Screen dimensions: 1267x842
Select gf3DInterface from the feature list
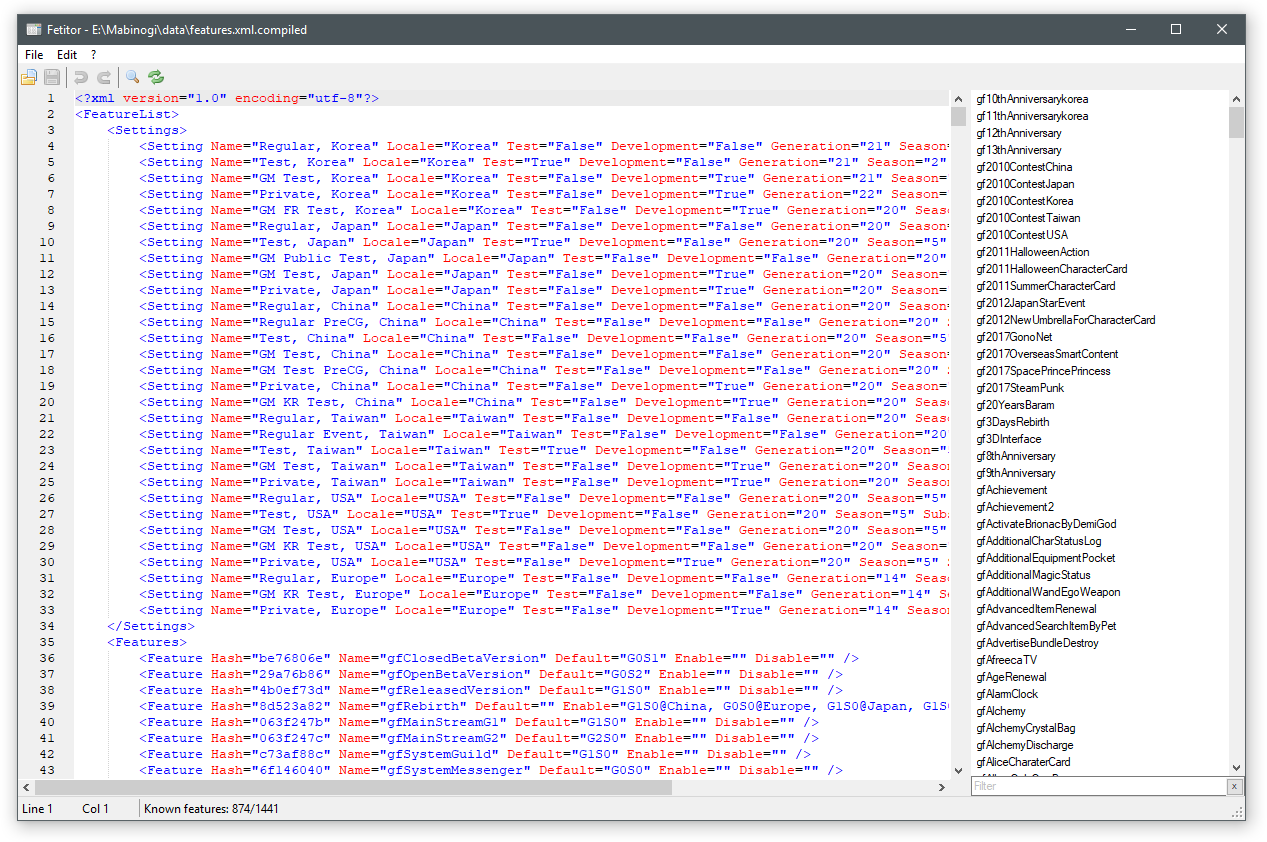(x=1009, y=439)
